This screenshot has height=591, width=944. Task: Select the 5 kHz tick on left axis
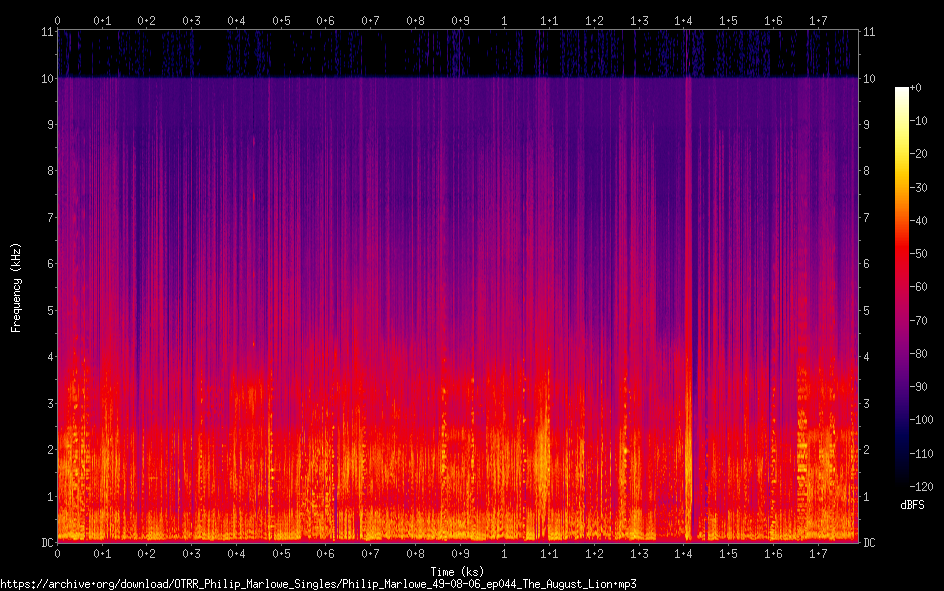pos(49,310)
